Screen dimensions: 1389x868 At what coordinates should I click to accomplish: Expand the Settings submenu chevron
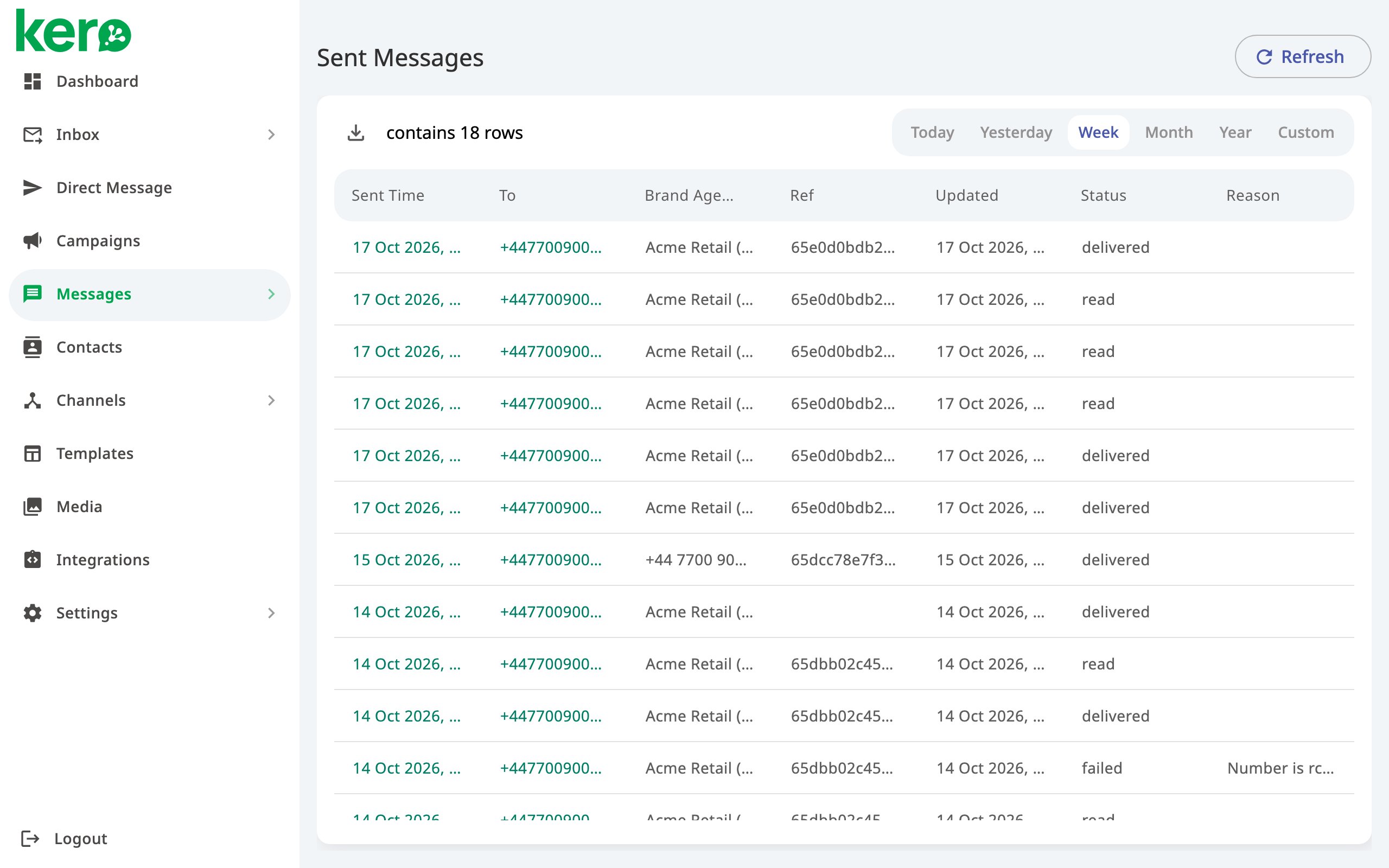pyautogui.click(x=271, y=612)
